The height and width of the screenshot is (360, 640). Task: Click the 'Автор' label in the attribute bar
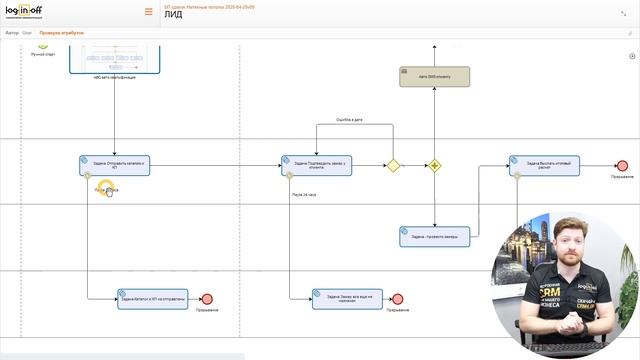click(12, 33)
